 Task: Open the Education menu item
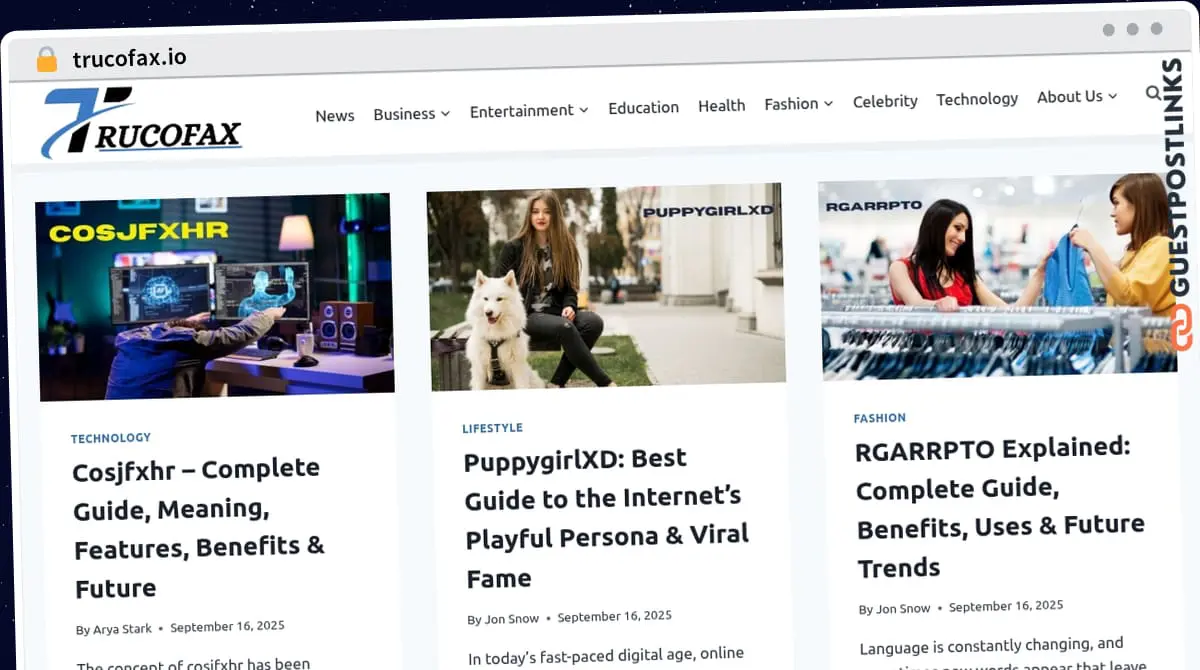[643, 107]
